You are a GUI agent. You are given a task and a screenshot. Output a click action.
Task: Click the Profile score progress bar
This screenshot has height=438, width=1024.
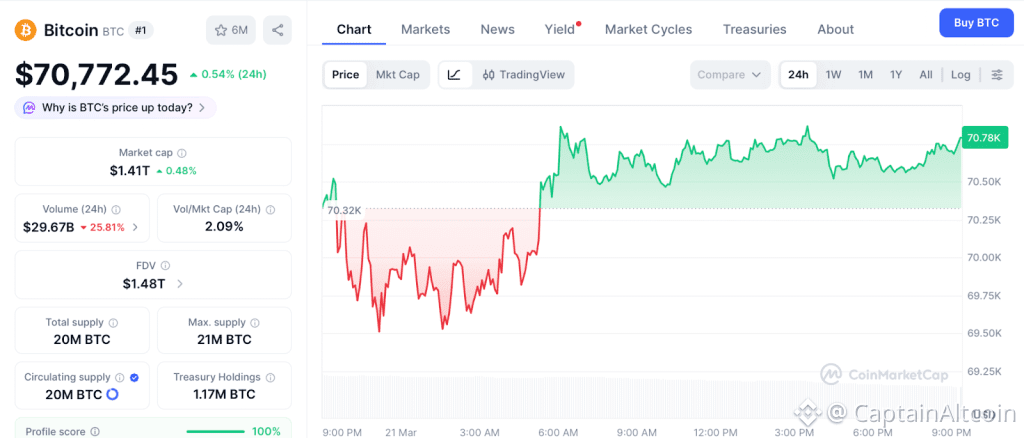click(218, 432)
